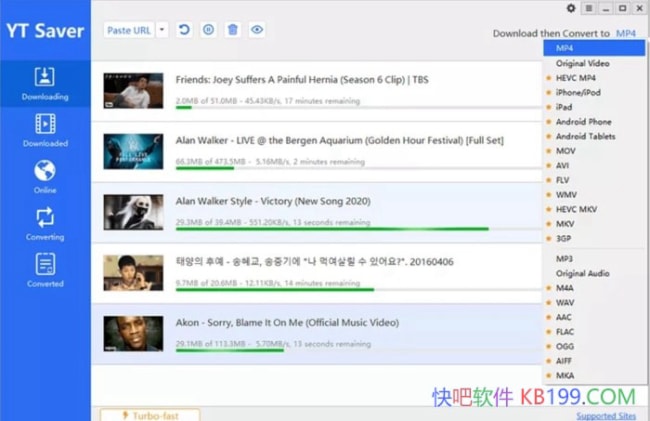This screenshot has width=650, height=421.
Task: Click the trash delete icon
Action: (x=233, y=30)
